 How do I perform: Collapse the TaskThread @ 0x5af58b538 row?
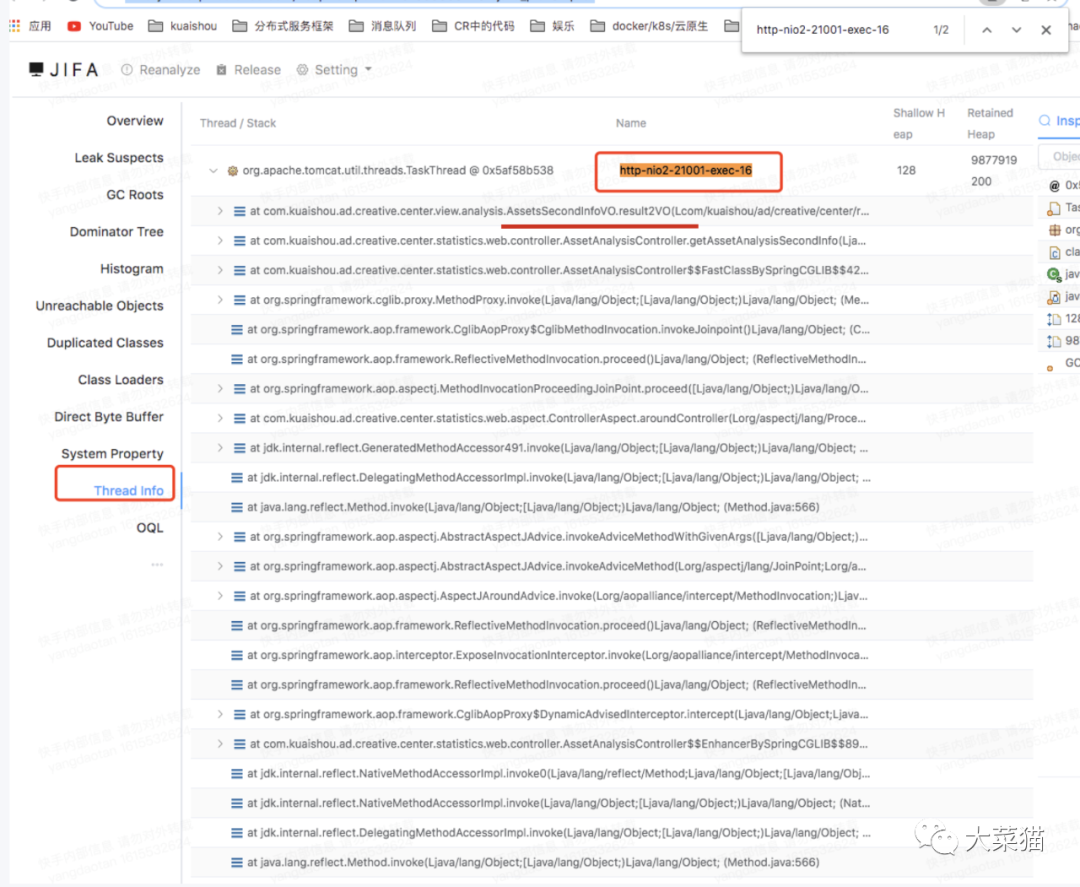(x=213, y=170)
